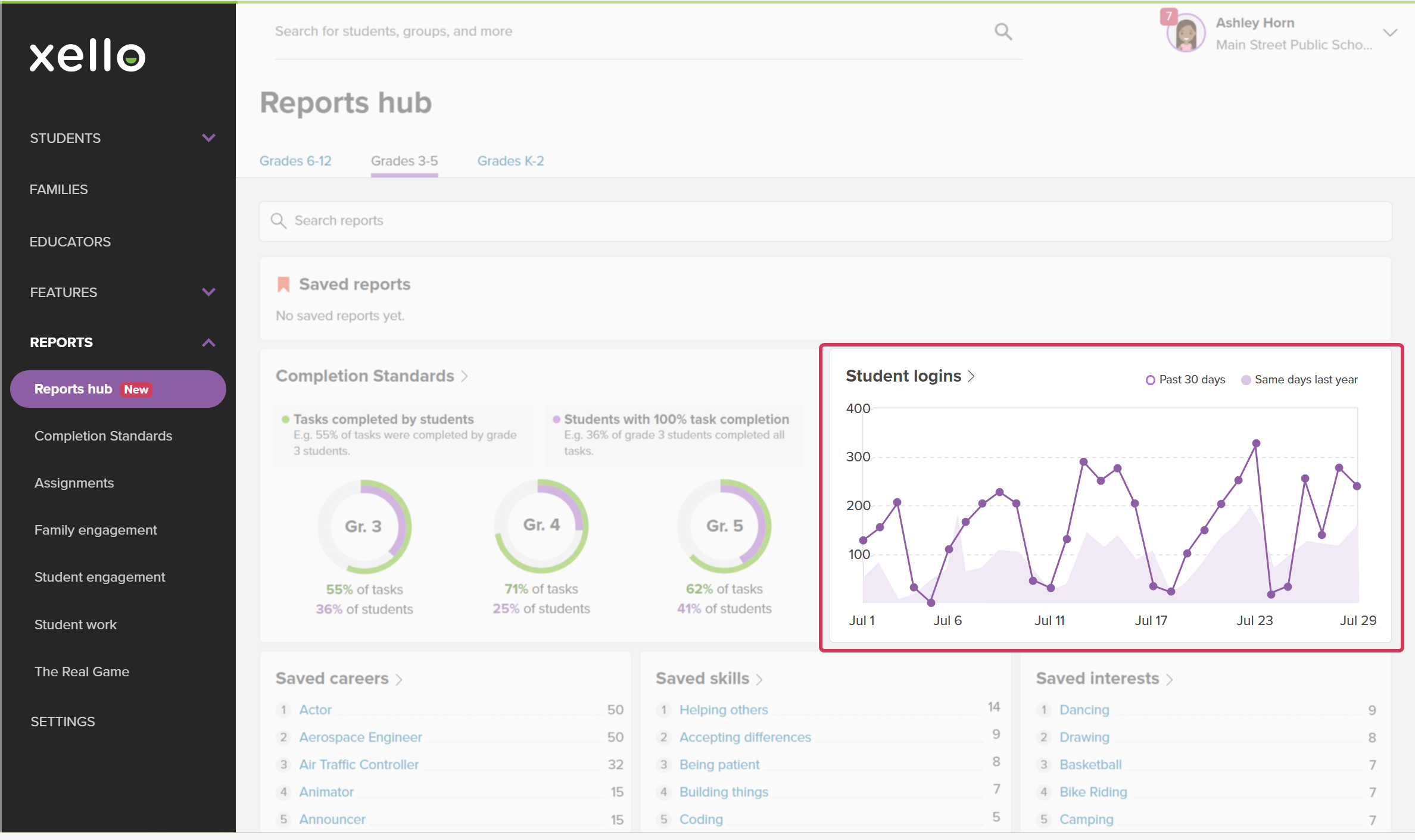Toggle the Same days last year legend
The width and height of the screenshot is (1415, 840).
[1299, 380]
